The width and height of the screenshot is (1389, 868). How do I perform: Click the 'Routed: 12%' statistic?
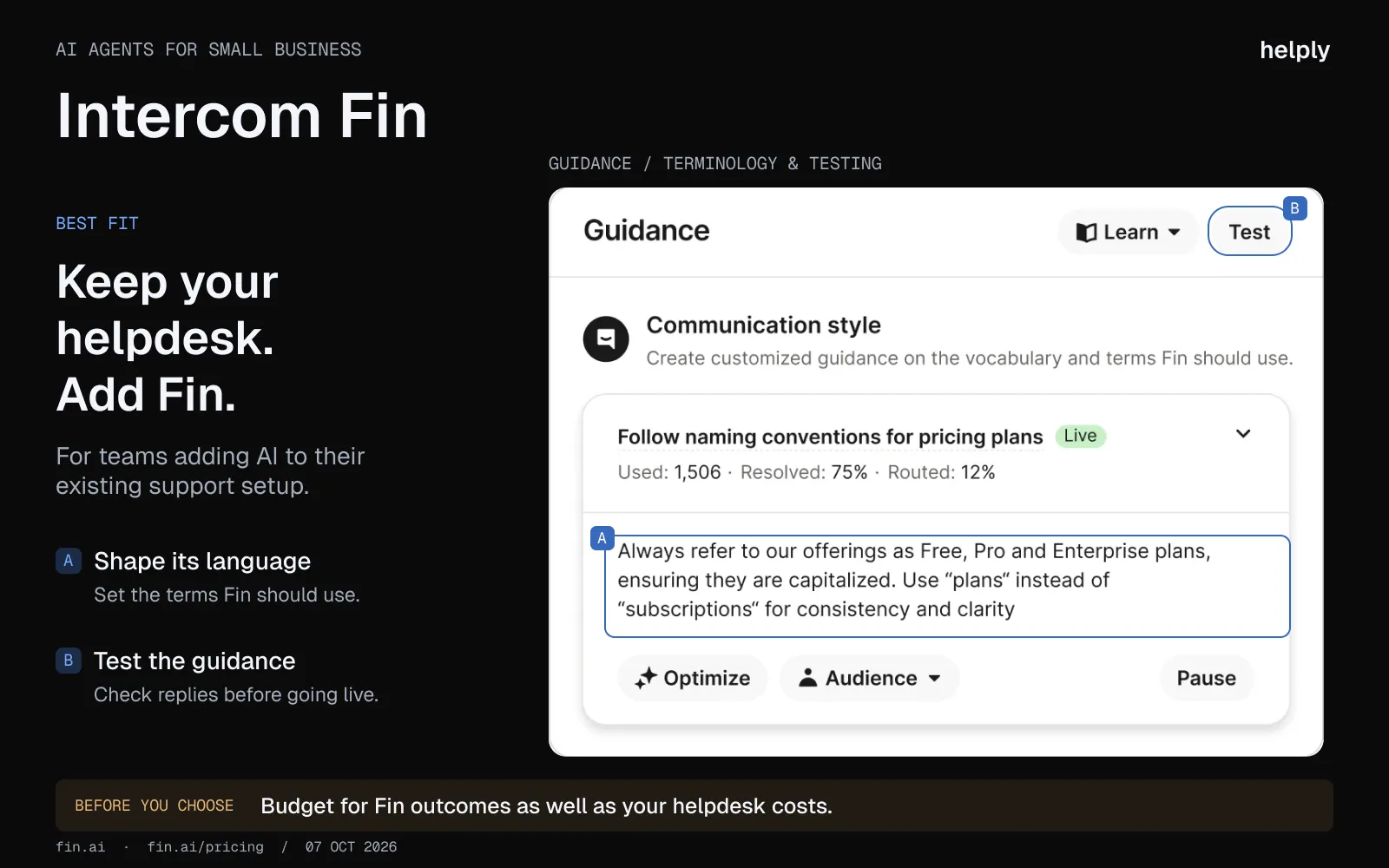coord(941,472)
